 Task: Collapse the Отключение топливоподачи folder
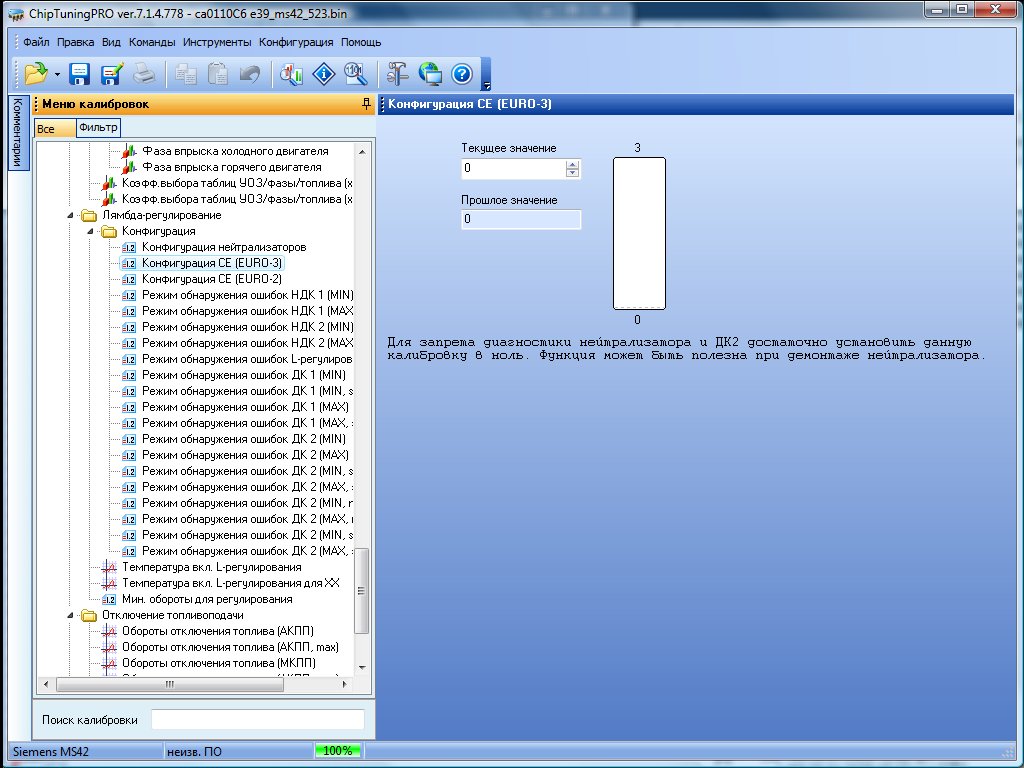71,615
